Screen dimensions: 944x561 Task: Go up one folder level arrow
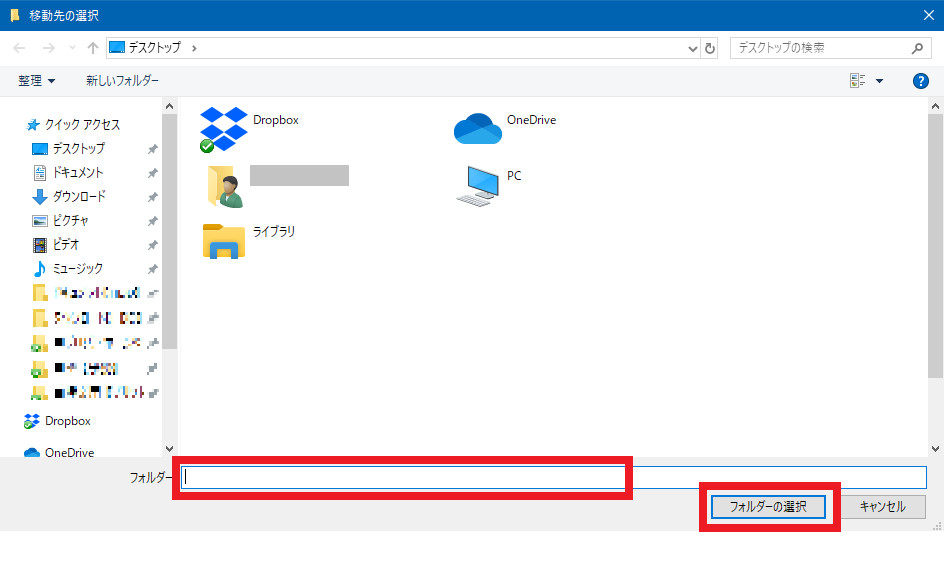click(x=93, y=48)
